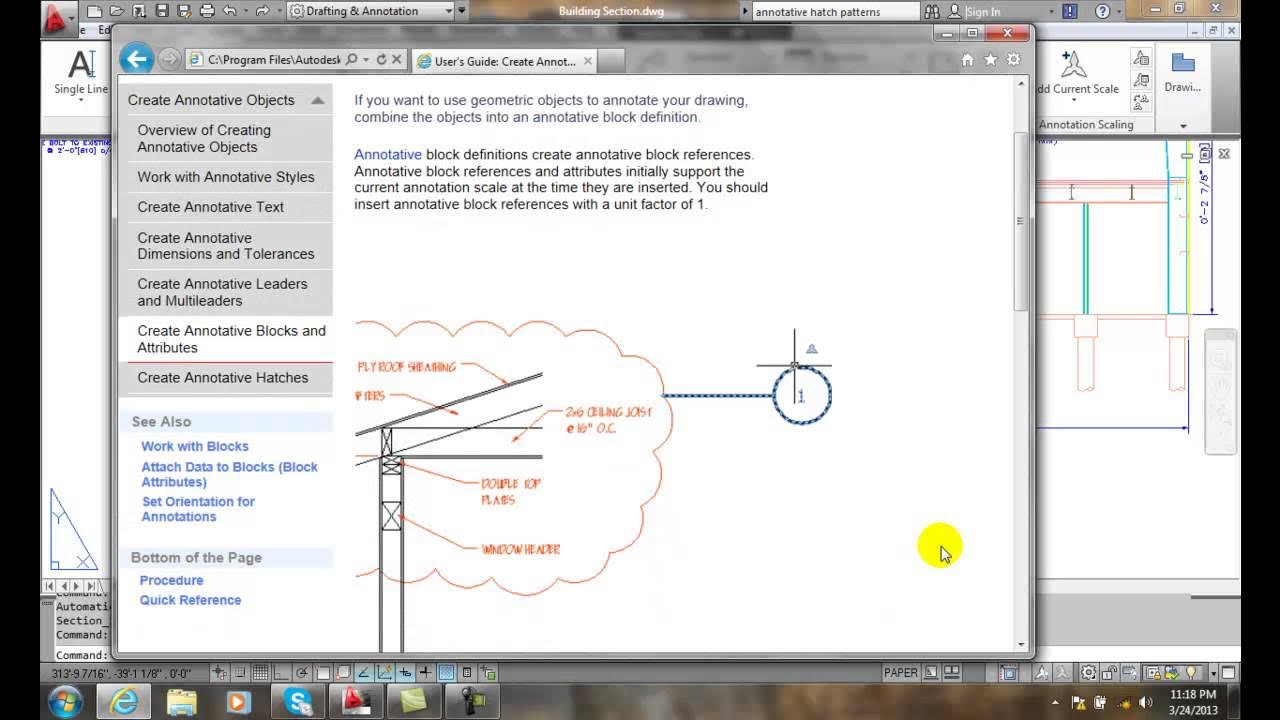Jump to the Procedure link

coord(171,580)
